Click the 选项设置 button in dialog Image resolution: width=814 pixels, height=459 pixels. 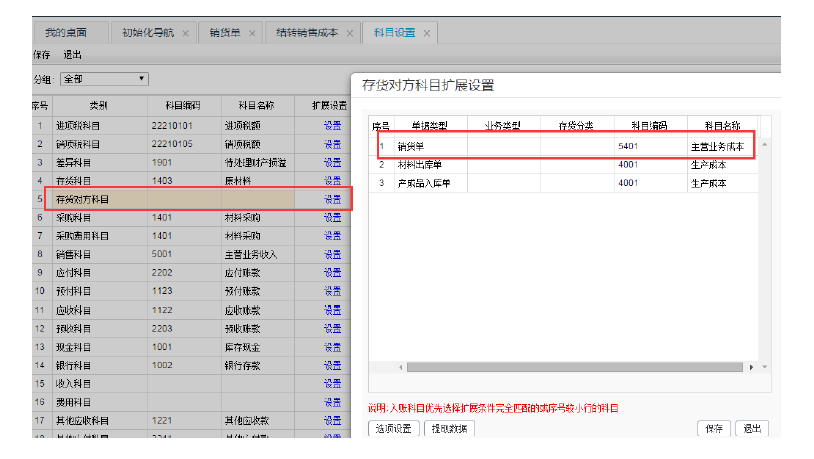[x=393, y=428]
